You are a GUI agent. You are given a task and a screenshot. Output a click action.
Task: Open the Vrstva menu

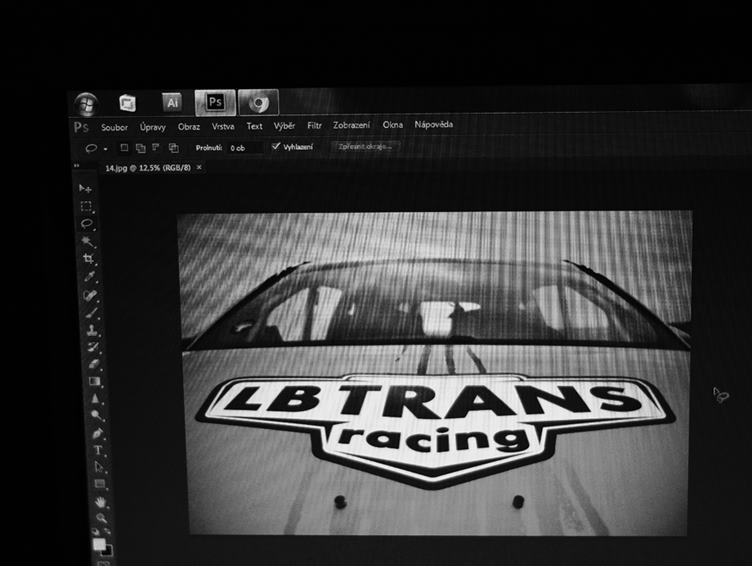pyautogui.click(x=223, y=126)
